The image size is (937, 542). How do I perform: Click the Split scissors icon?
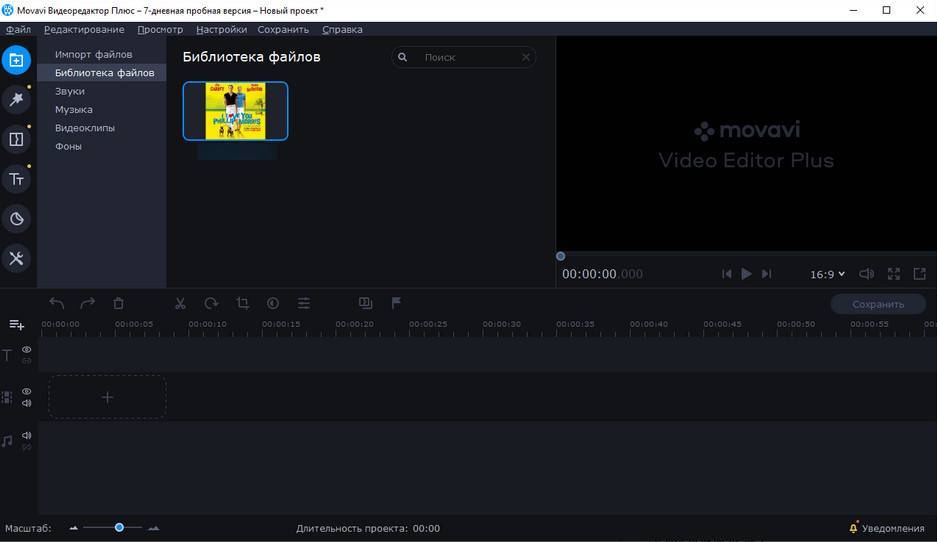click(180, 303)
